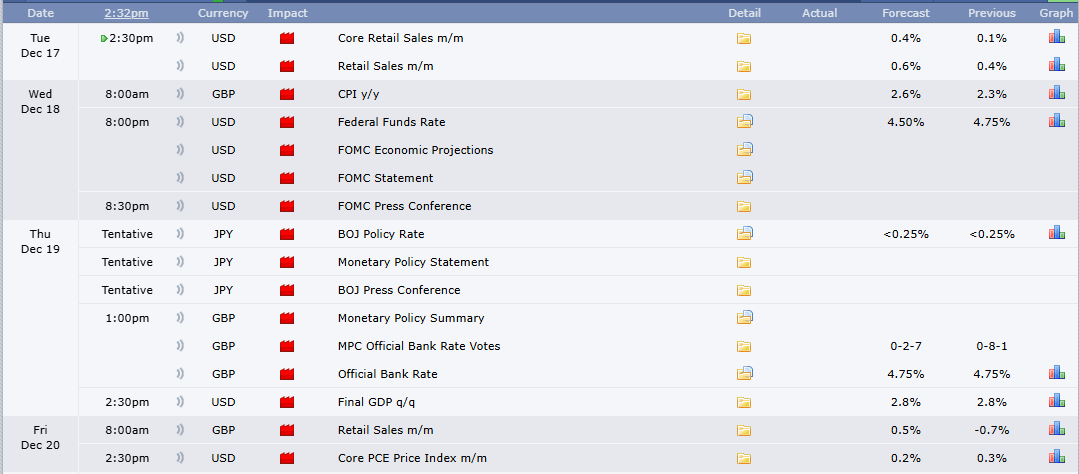Open detail folder for Final GDP q/q
This screenshot has height=474, width=1079.
point(744,402)
